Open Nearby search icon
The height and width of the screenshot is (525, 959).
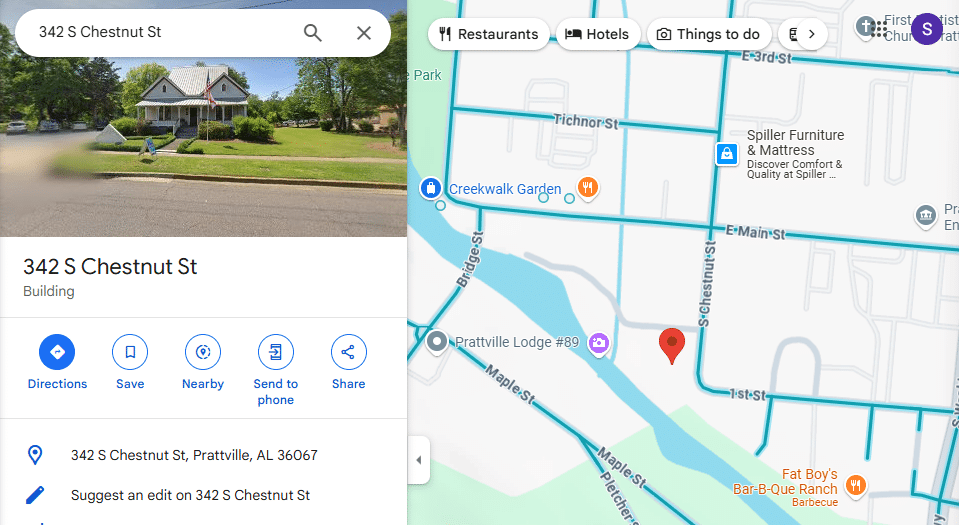tap(203, 352)
